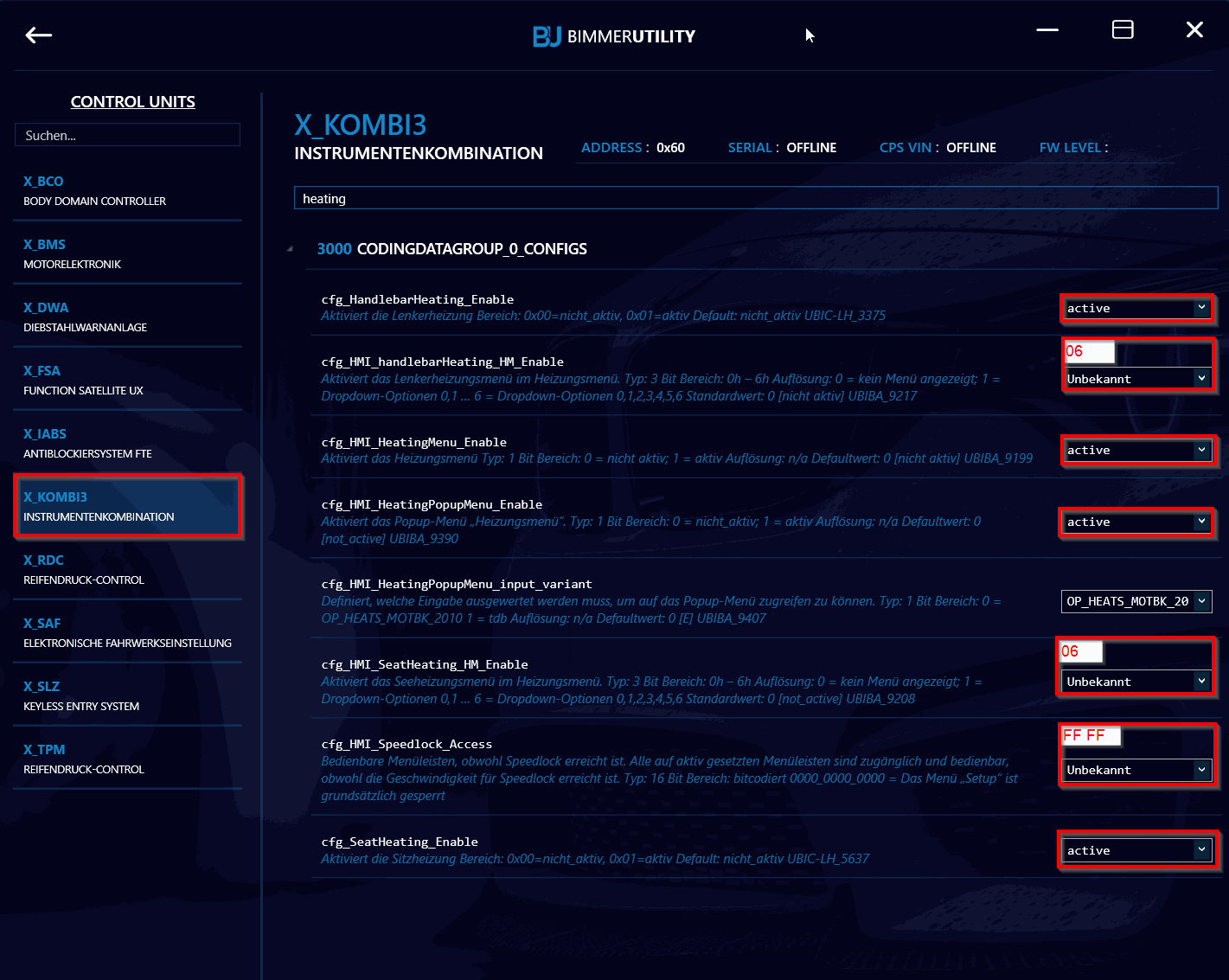Collapse the 3000 CODINGDATAGROUP_0_CONFIGS group

pyautogui.click(x=291, y=249)
